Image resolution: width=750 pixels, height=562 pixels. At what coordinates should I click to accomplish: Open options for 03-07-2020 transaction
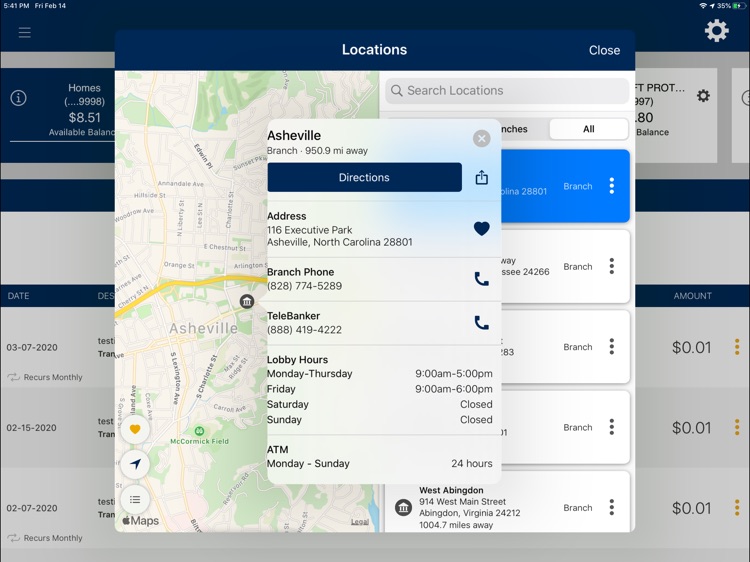(737, 347)
